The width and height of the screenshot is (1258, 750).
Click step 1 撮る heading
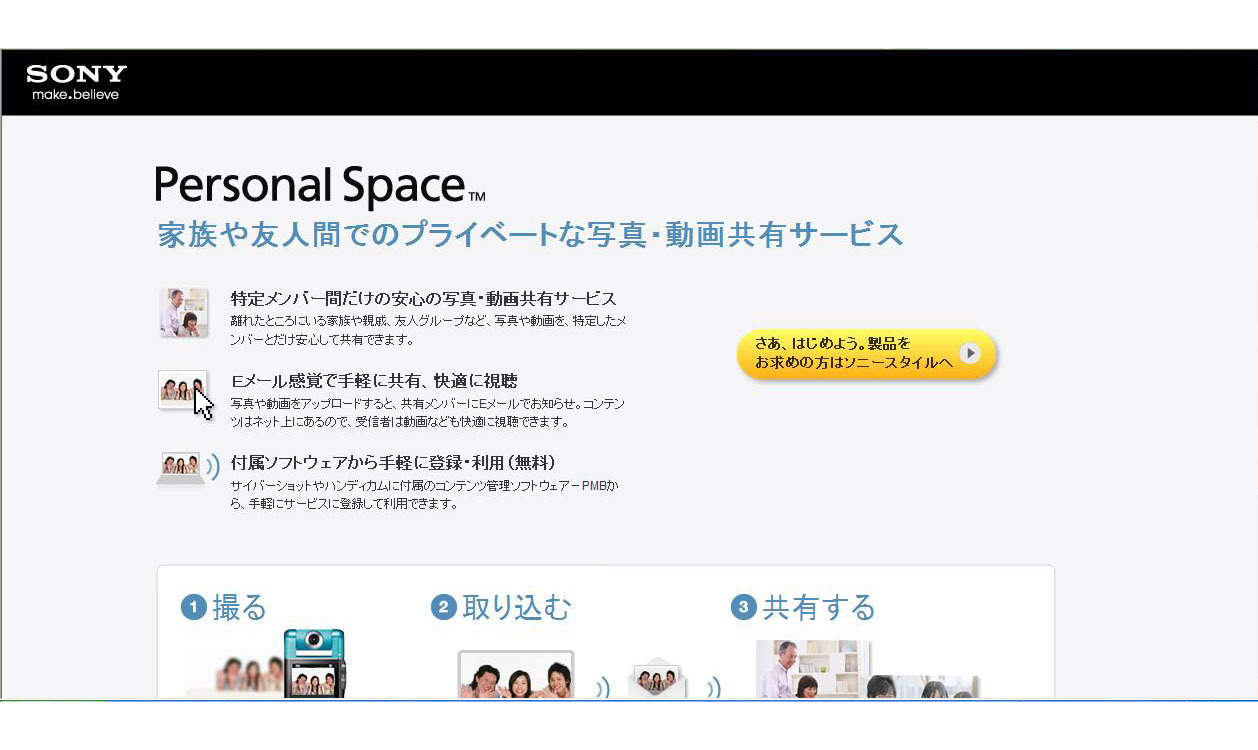point(224,607)
